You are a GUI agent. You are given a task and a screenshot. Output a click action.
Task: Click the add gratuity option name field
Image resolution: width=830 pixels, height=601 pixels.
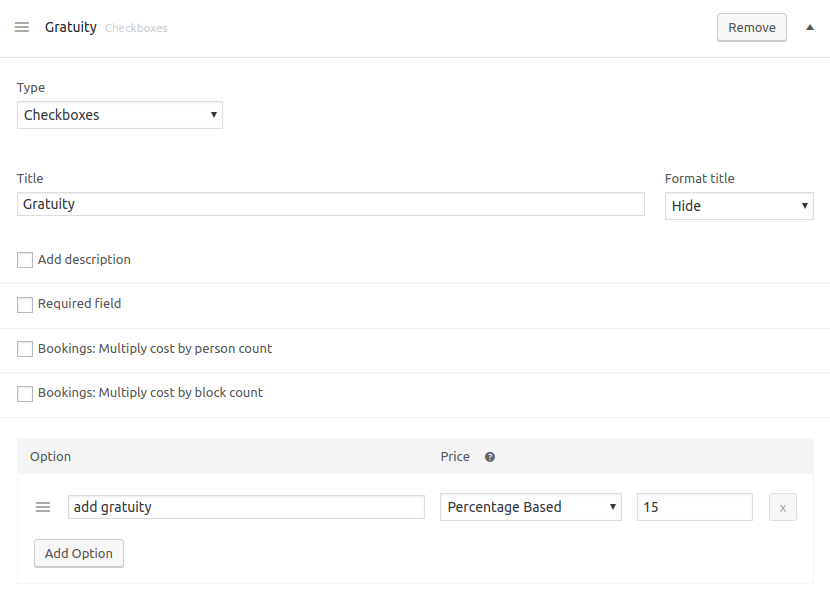pyautogui.click(x=246, y=507)
